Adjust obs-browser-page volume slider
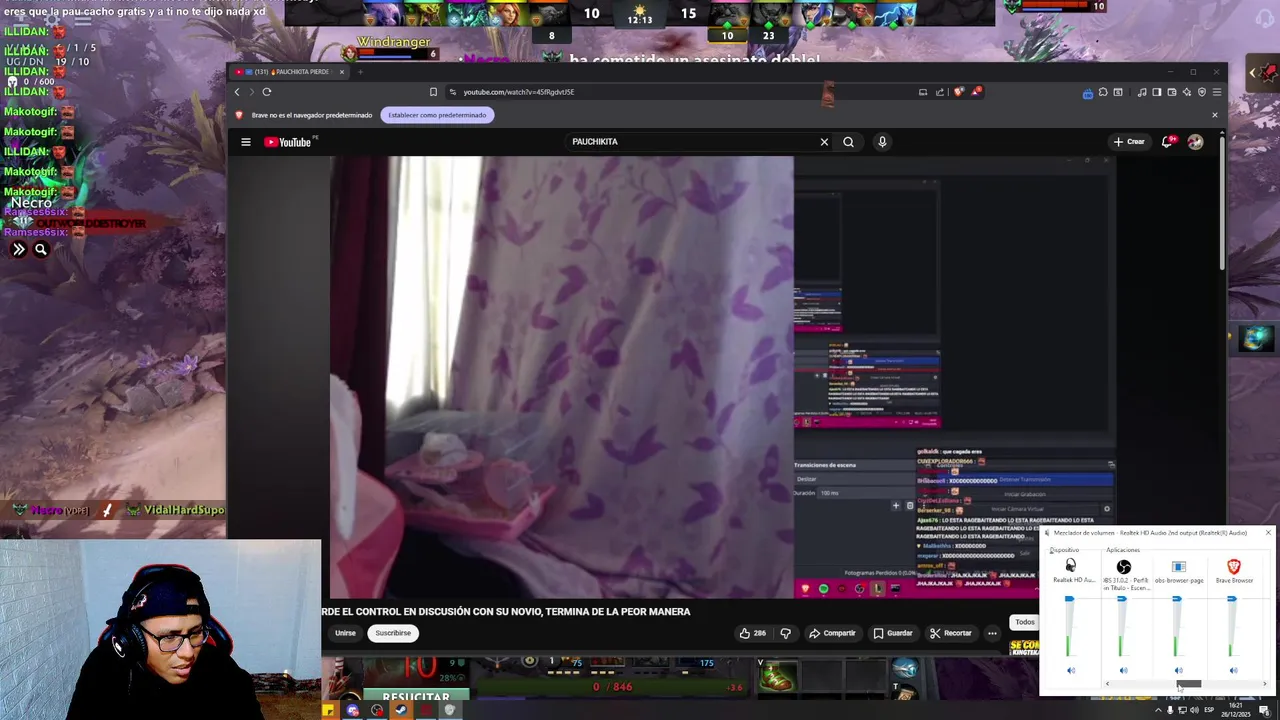Viewport: 1280px width, 720px height. 1177,600
